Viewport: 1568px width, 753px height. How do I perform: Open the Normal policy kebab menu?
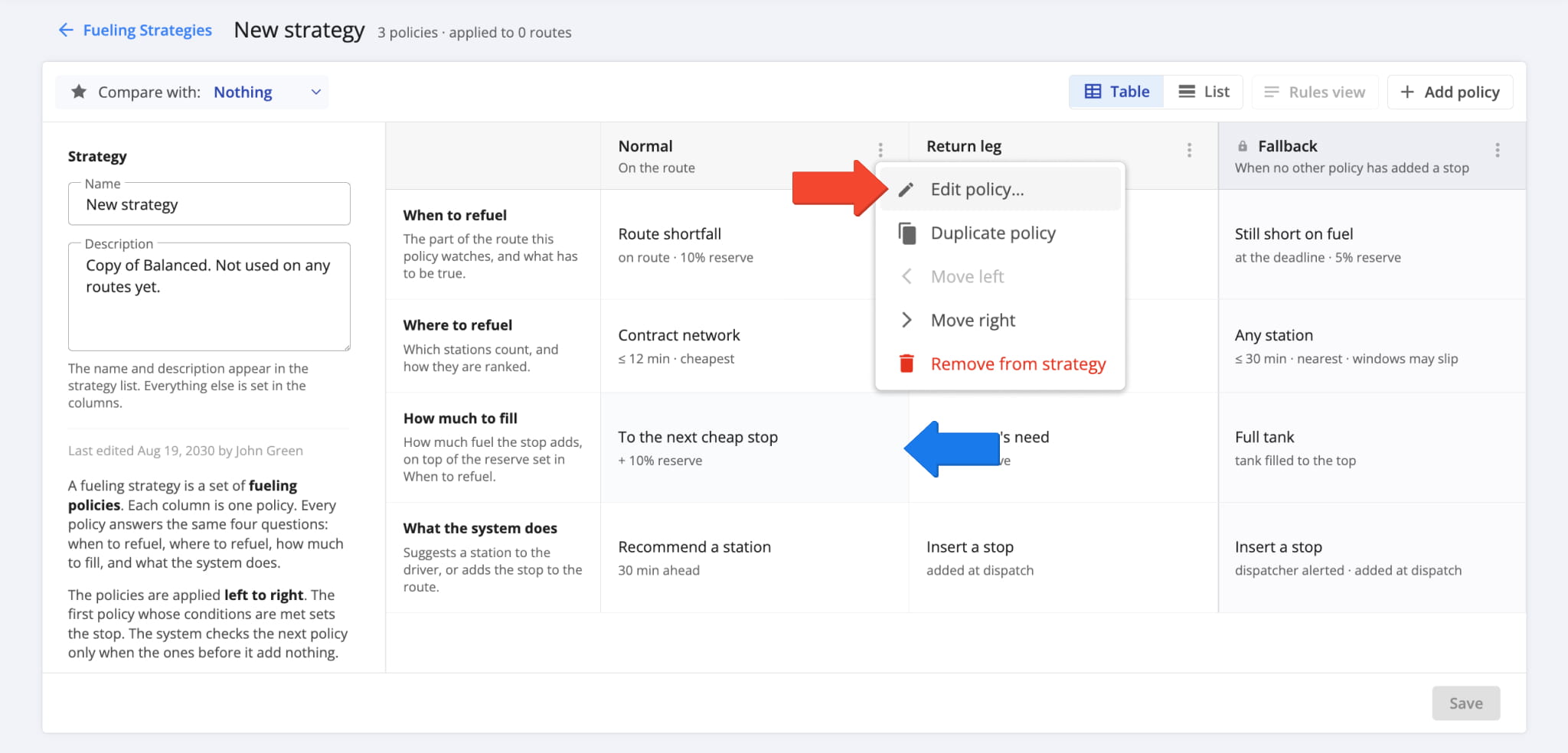click(x=880, y=150)
